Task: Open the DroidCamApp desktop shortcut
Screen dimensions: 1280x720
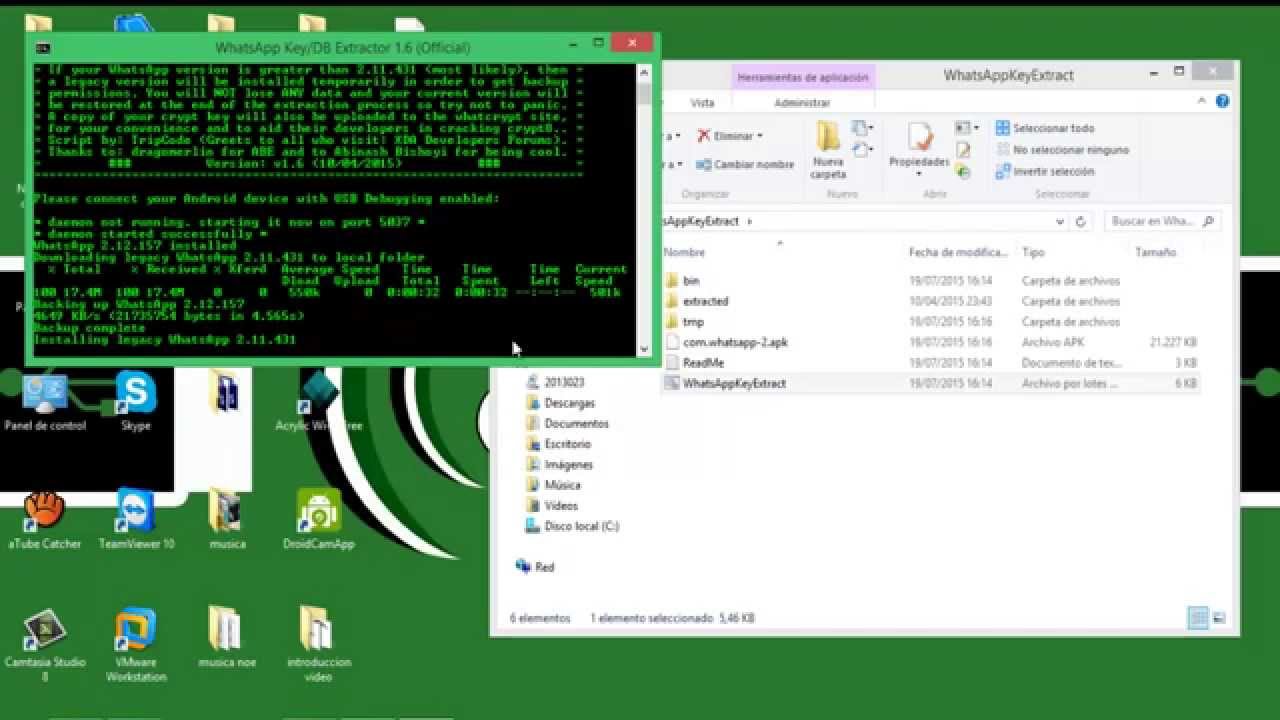Action: tap(319, 521)
